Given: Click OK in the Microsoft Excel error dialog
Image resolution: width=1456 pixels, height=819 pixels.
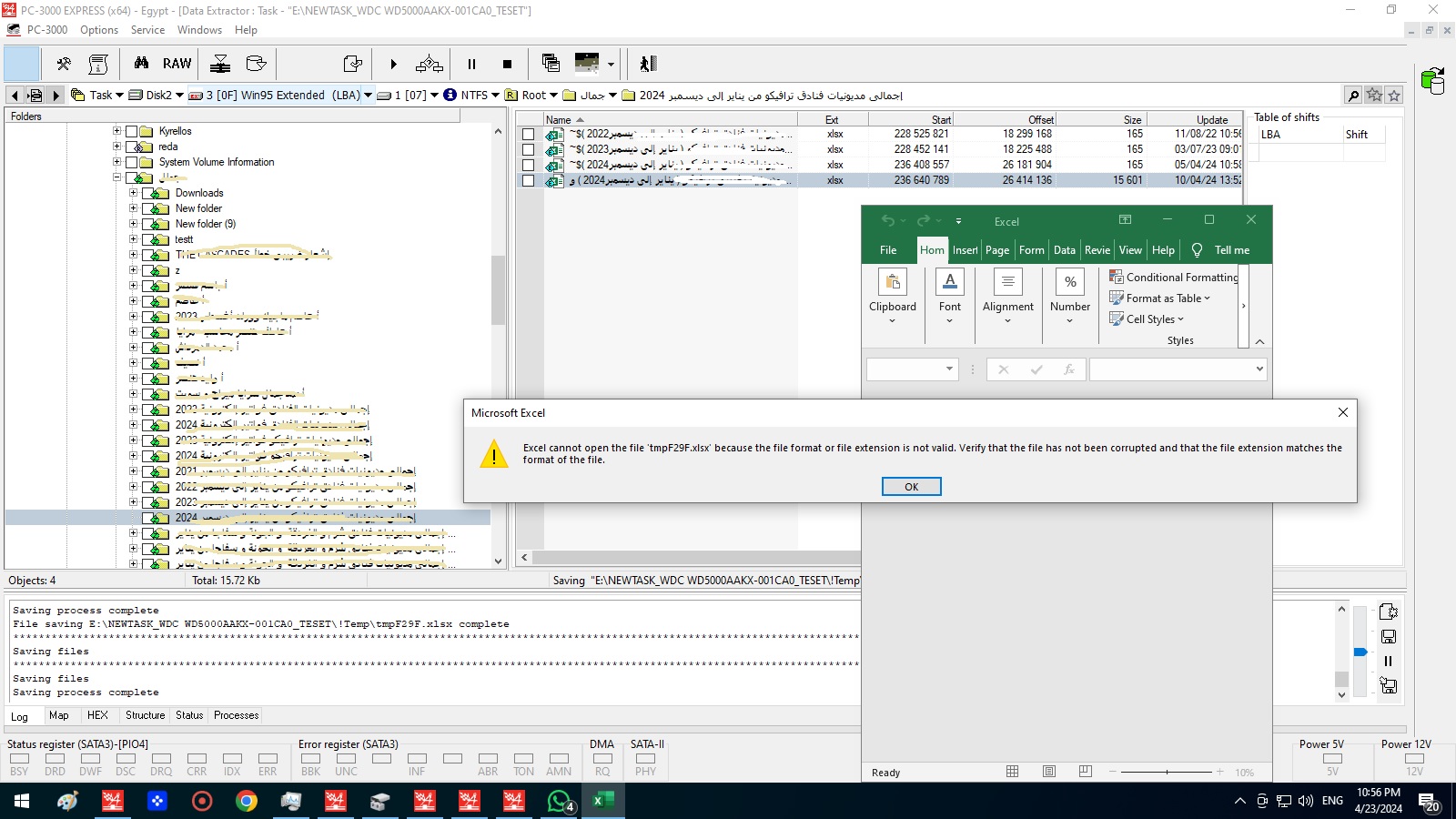Looking at the screenshot, I should click(911, 487).
